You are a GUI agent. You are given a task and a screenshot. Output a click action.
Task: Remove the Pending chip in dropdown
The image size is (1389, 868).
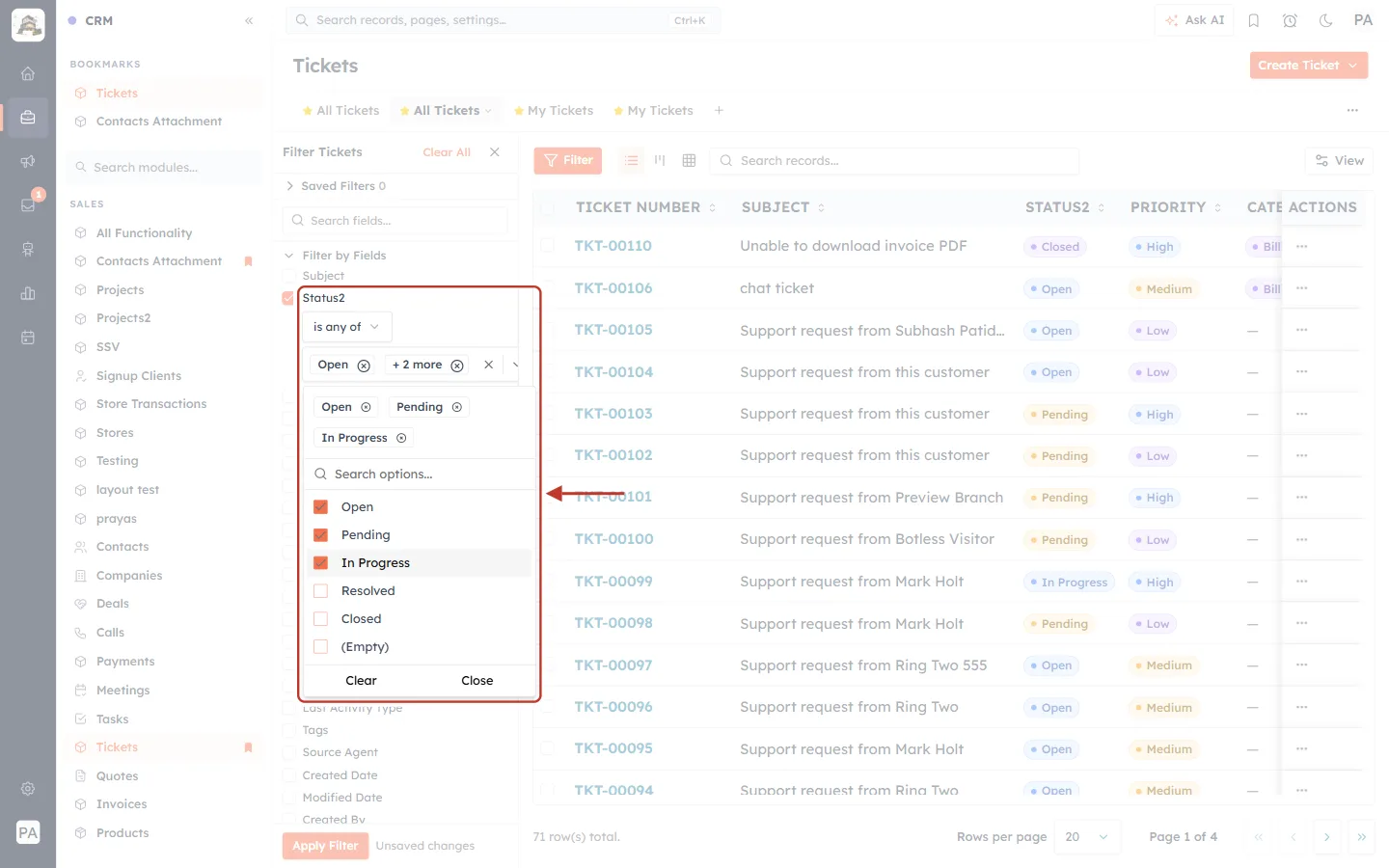tap(457, 407)
